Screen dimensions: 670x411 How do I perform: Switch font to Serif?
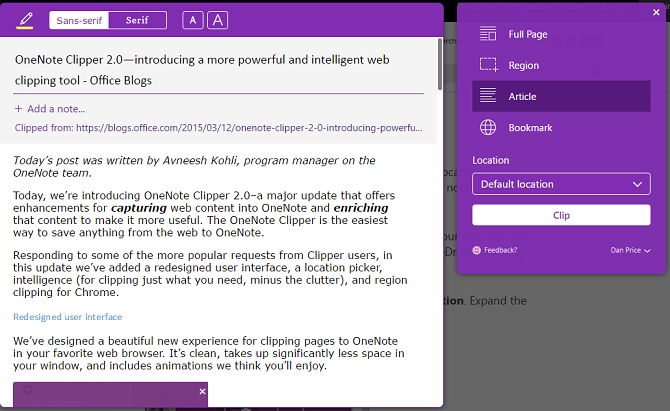pos(137,20)
